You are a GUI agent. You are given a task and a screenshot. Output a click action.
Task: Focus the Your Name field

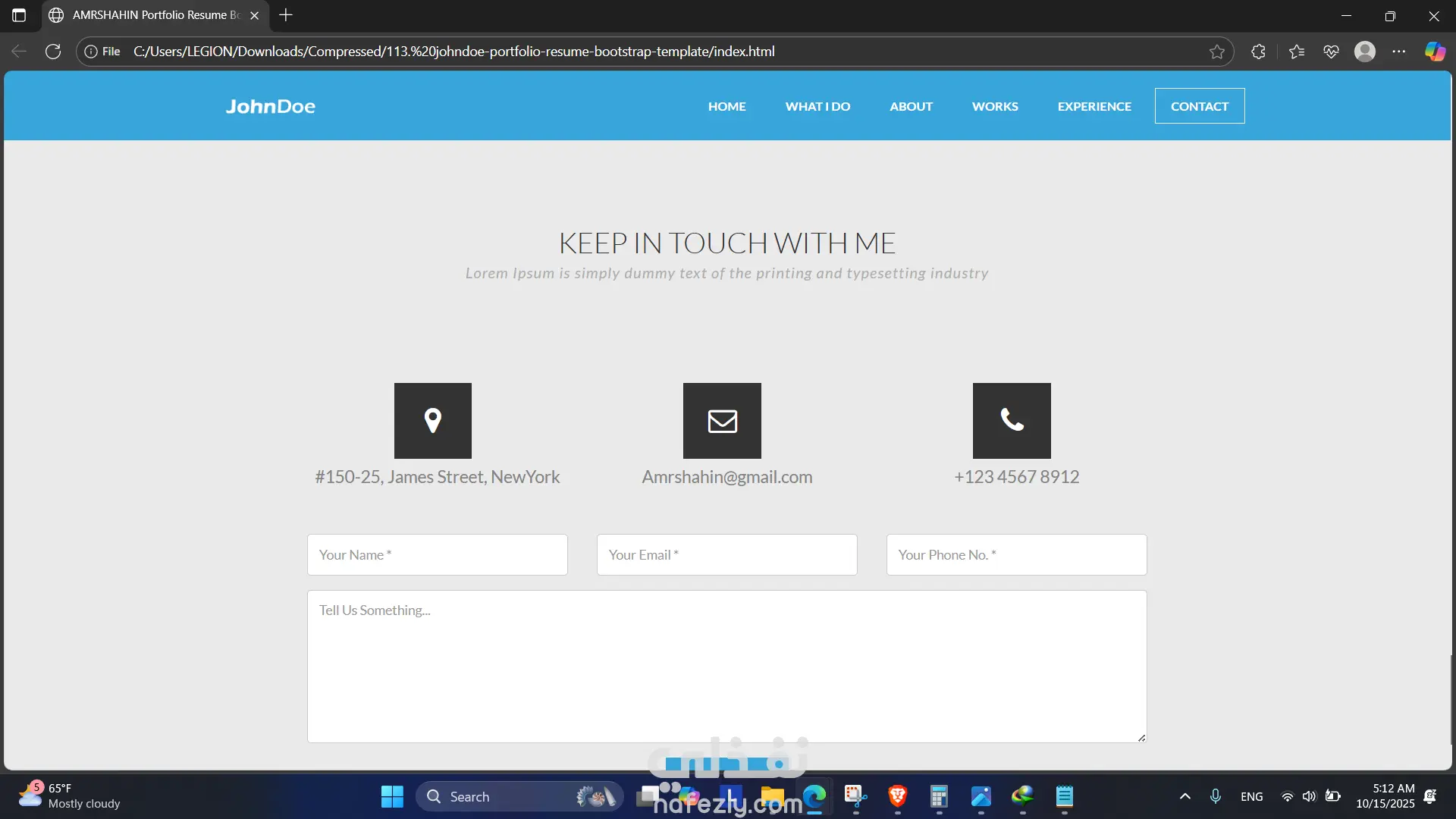(x=437, y=554)
